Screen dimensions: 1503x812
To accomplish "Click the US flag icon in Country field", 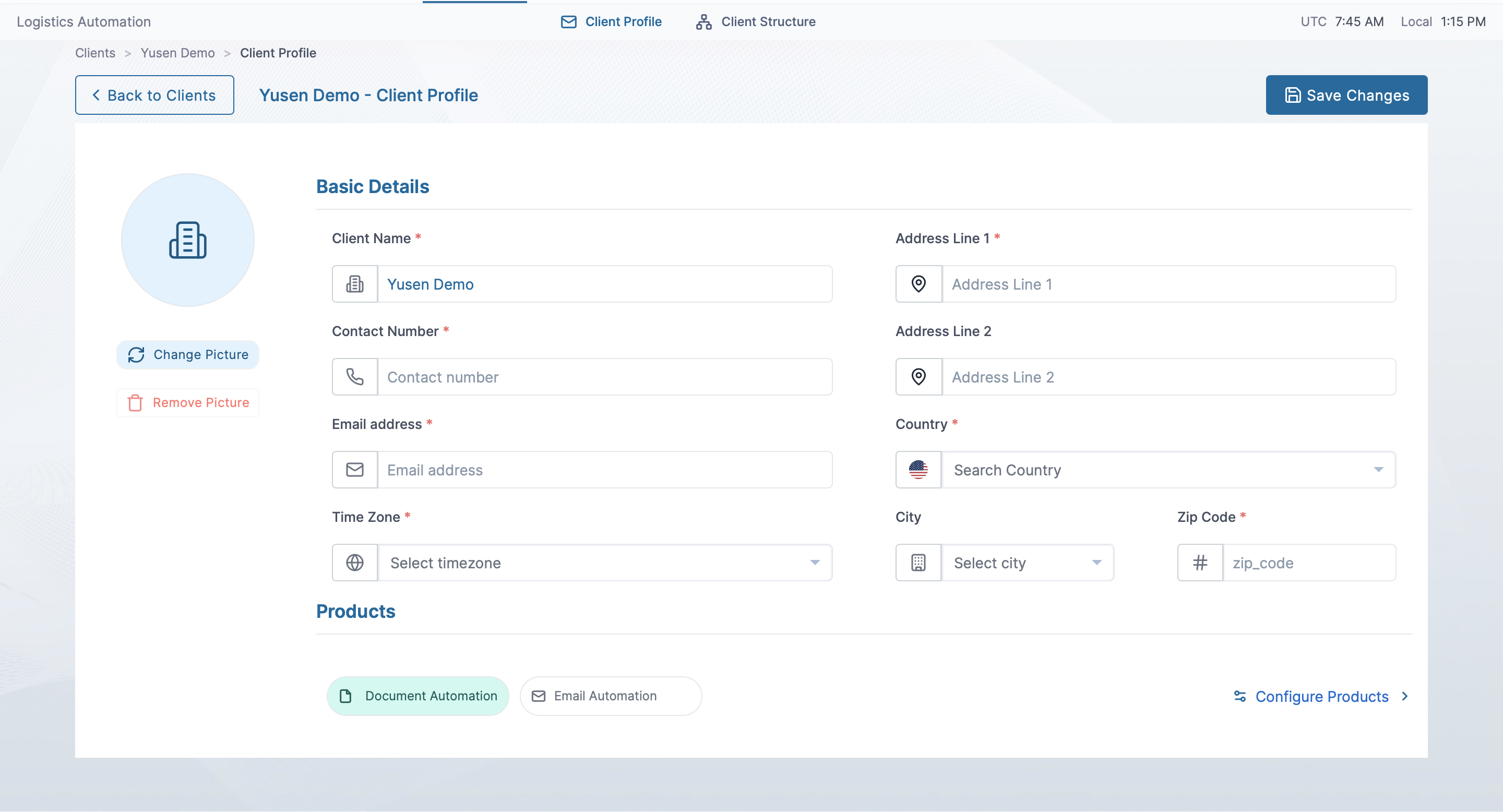I will [x=918, y=470].
